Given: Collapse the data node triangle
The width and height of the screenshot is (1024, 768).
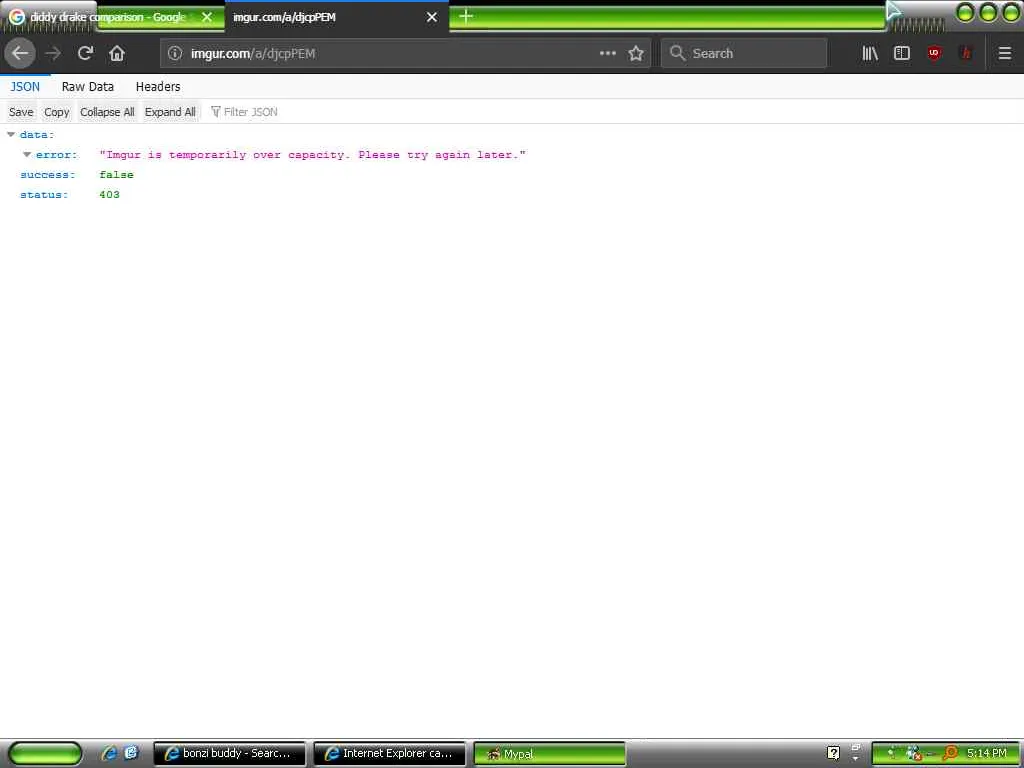Looking at the screenshot, I should (x=10, y=135).
